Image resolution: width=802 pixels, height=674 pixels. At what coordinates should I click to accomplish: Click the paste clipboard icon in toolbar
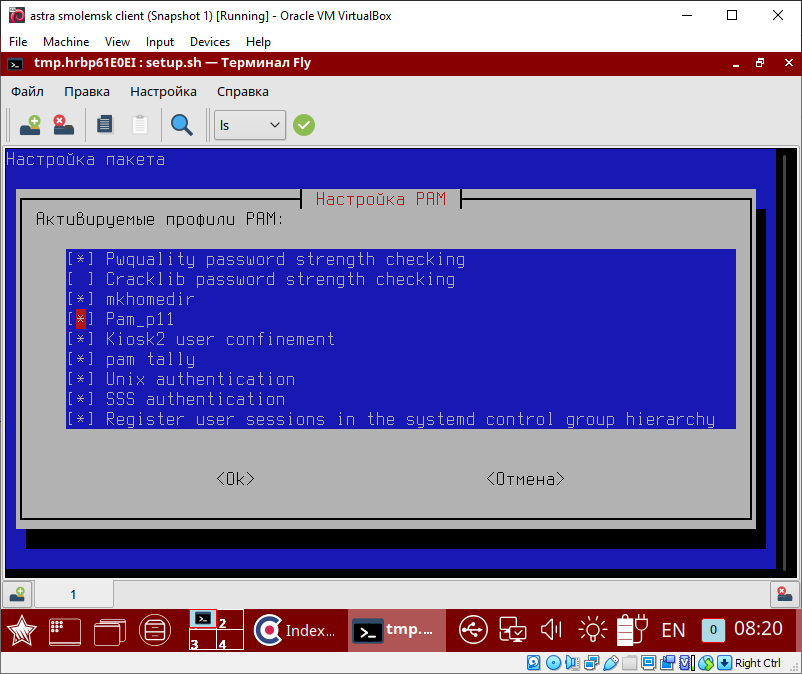(140, 124)
